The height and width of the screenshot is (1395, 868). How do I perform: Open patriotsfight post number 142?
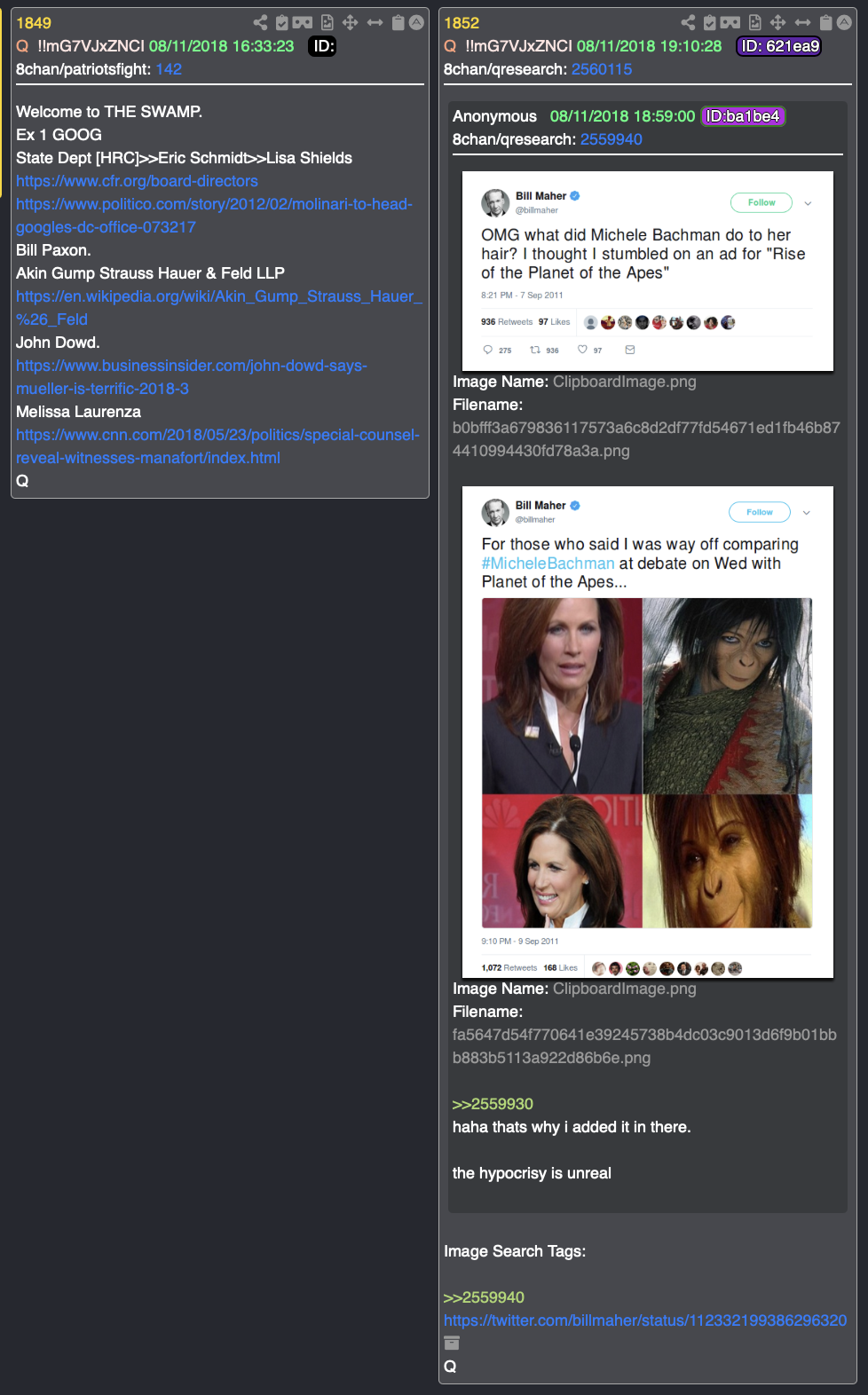click(169, 69)
